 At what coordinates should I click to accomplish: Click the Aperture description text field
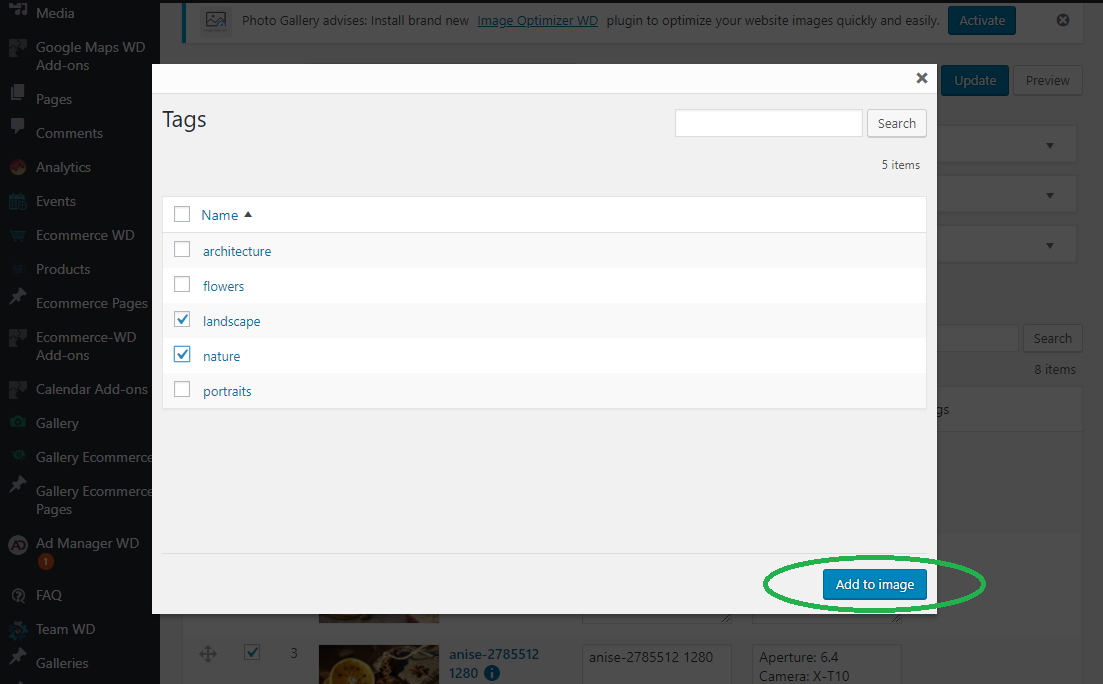pos(827,664)
